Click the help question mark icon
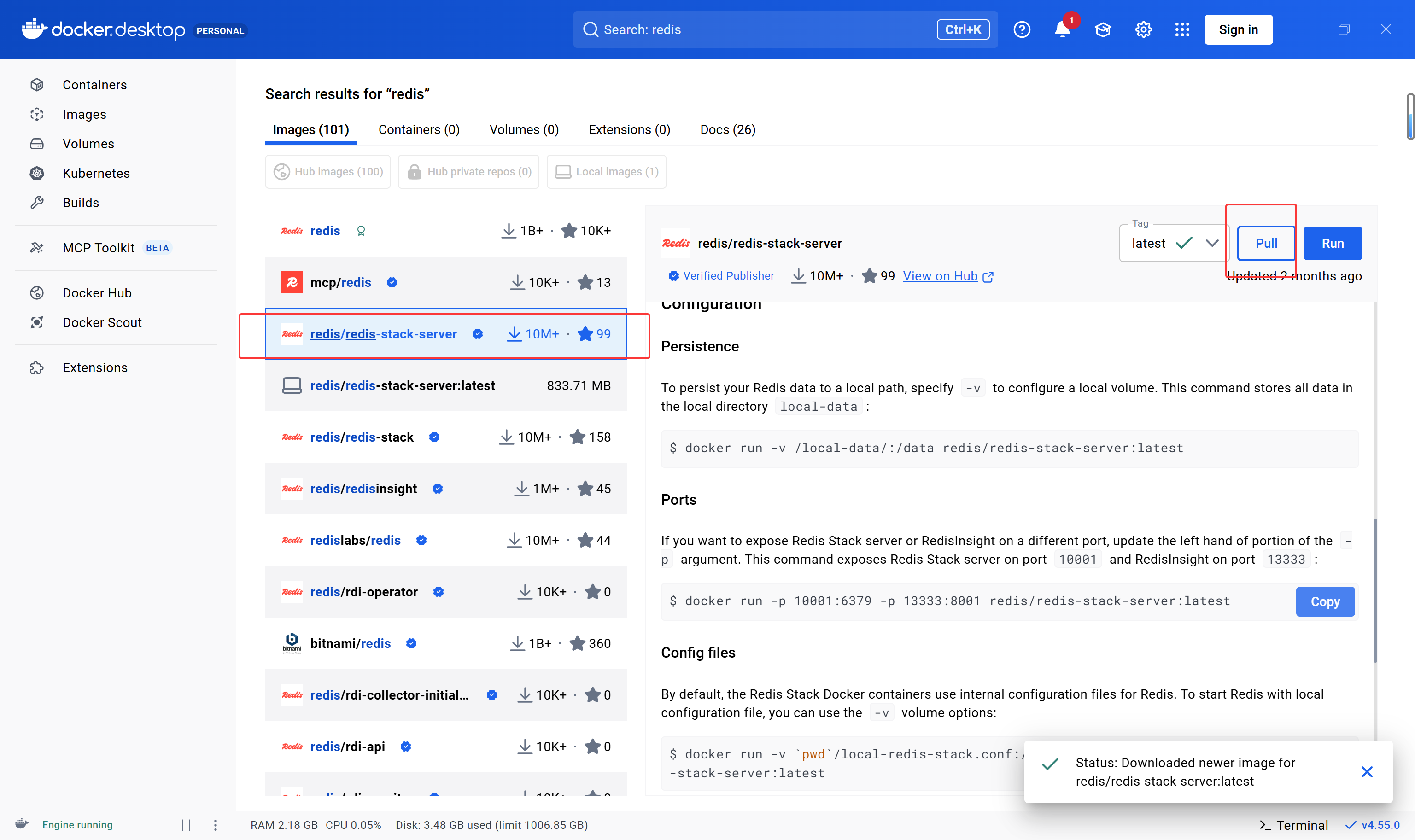The height and width of the screenshot is (840, 1415). point(1022,29)
